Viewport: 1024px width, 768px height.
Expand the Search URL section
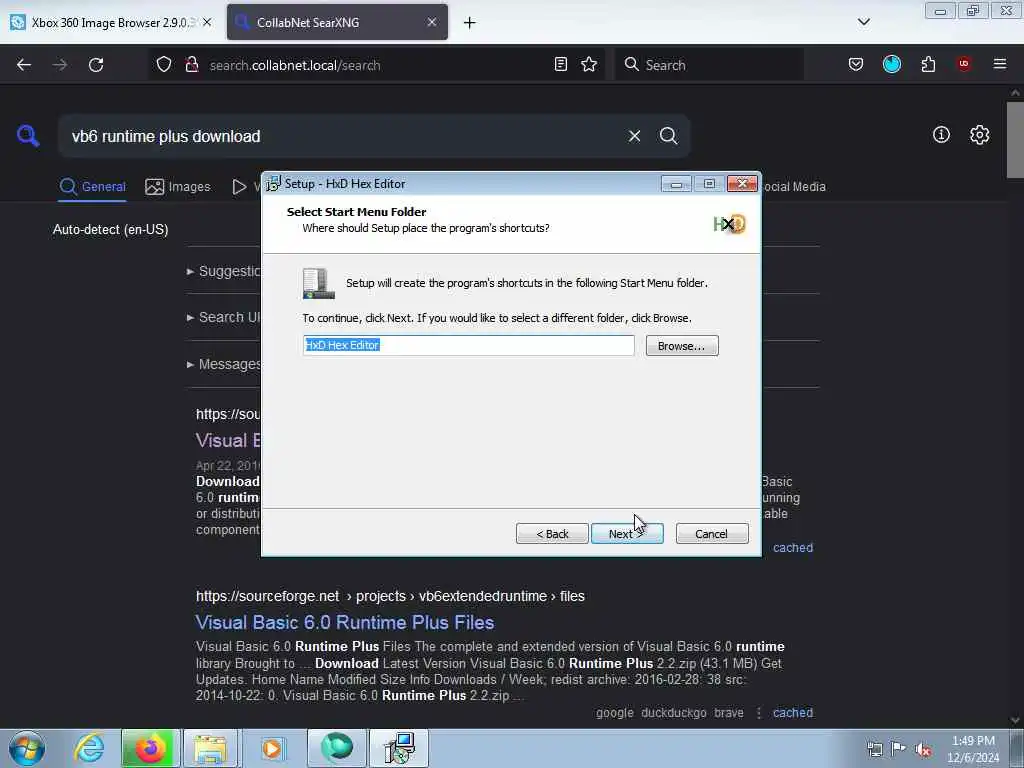(223, 317)
